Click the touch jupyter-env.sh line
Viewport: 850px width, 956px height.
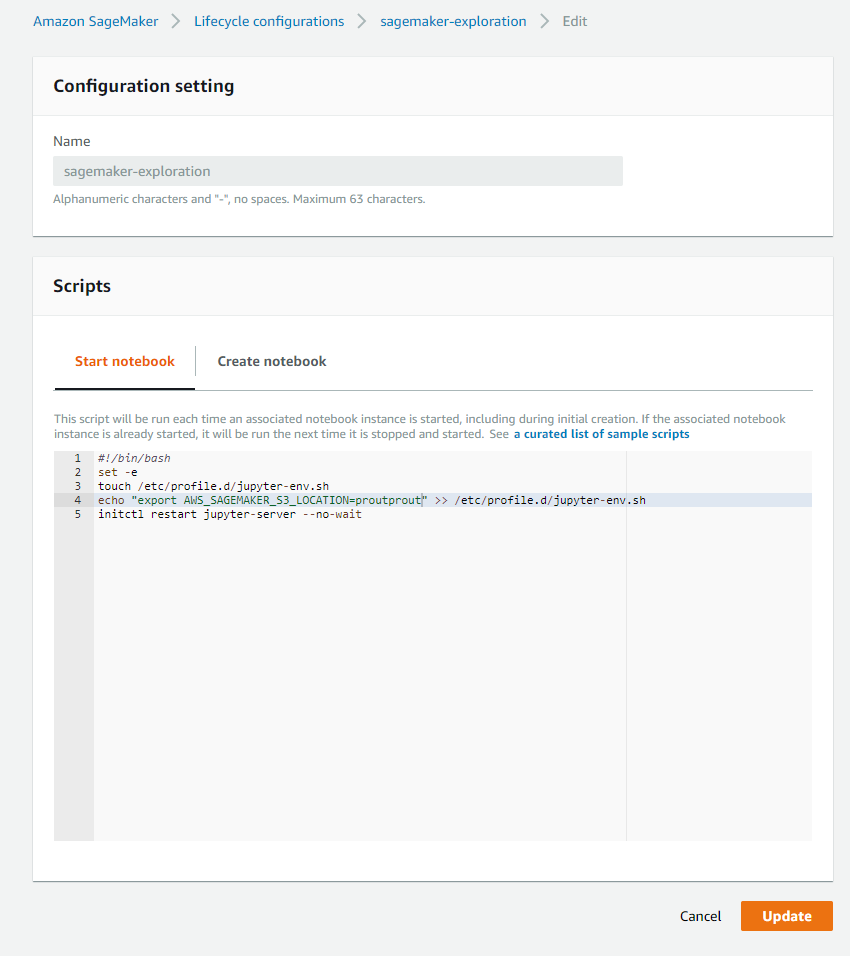213,486
